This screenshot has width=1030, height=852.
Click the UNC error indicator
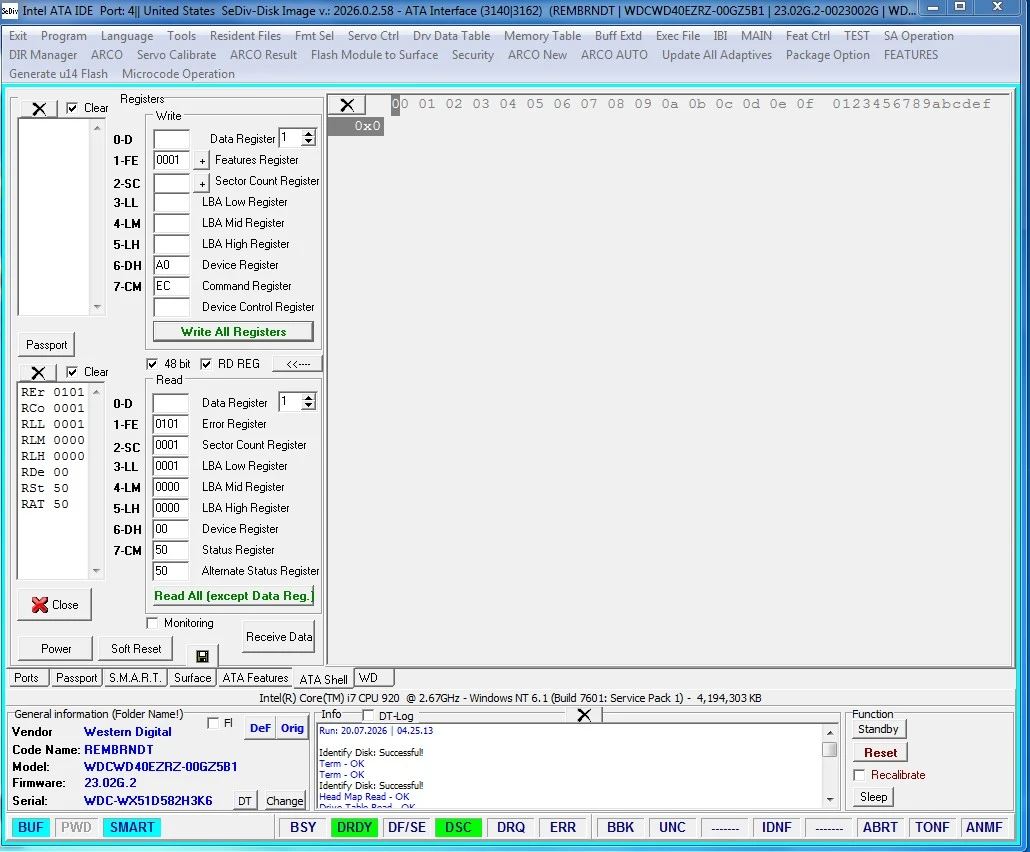point(672,827)
